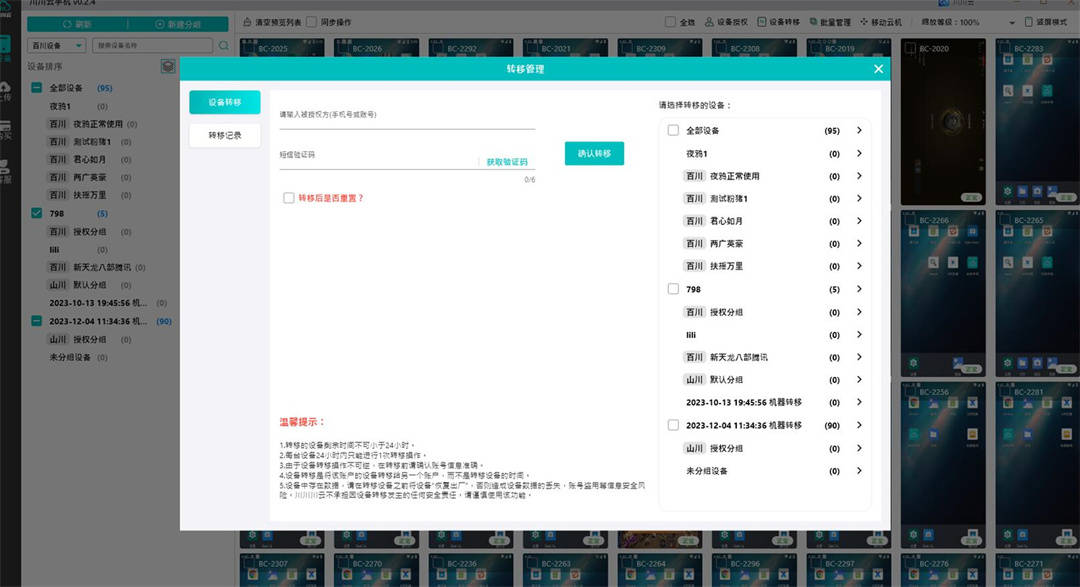
Task: Open 批量管理 batch management
Action: click(827, 21)
